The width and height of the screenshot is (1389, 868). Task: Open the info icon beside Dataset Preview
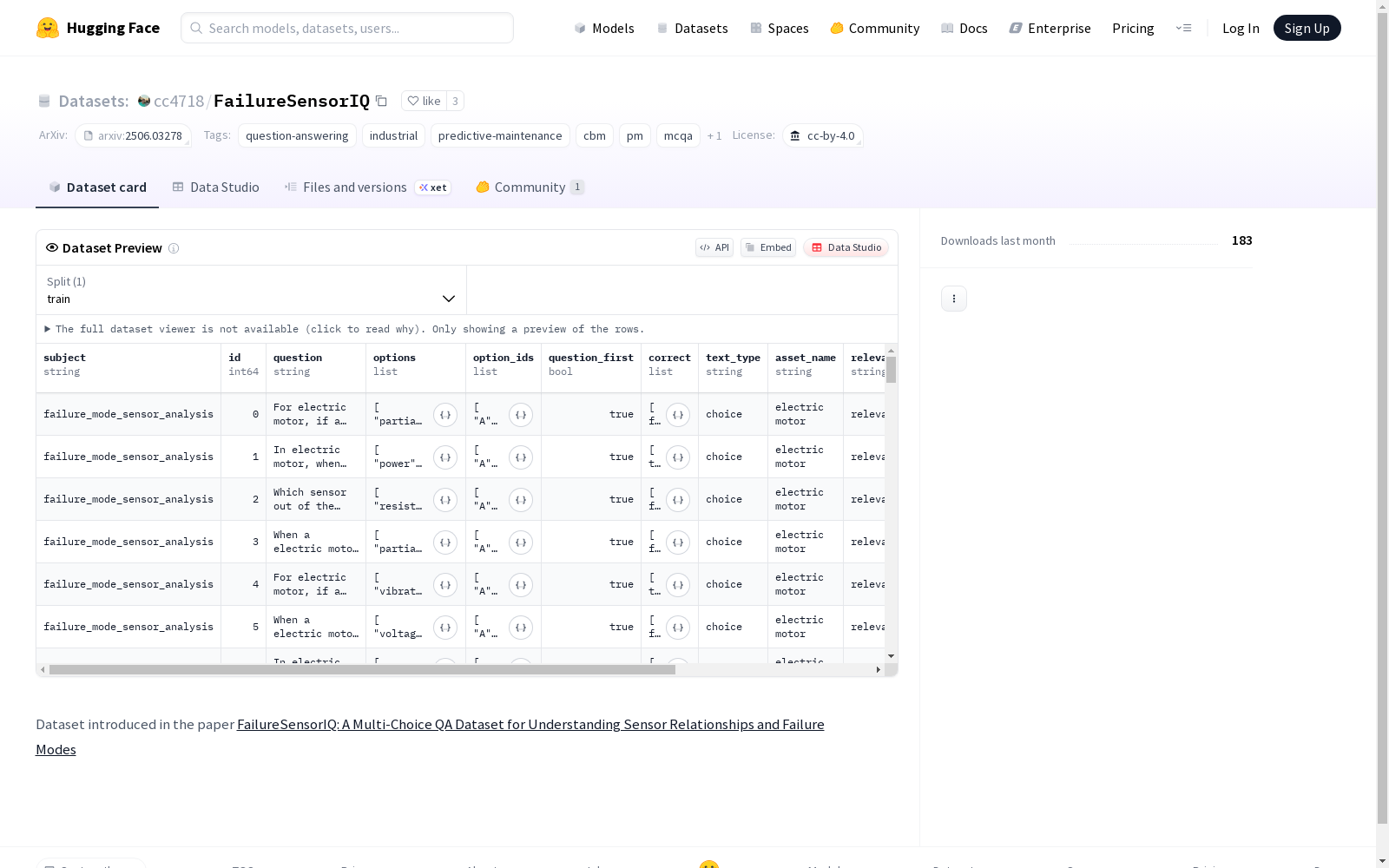coord(174,248)
